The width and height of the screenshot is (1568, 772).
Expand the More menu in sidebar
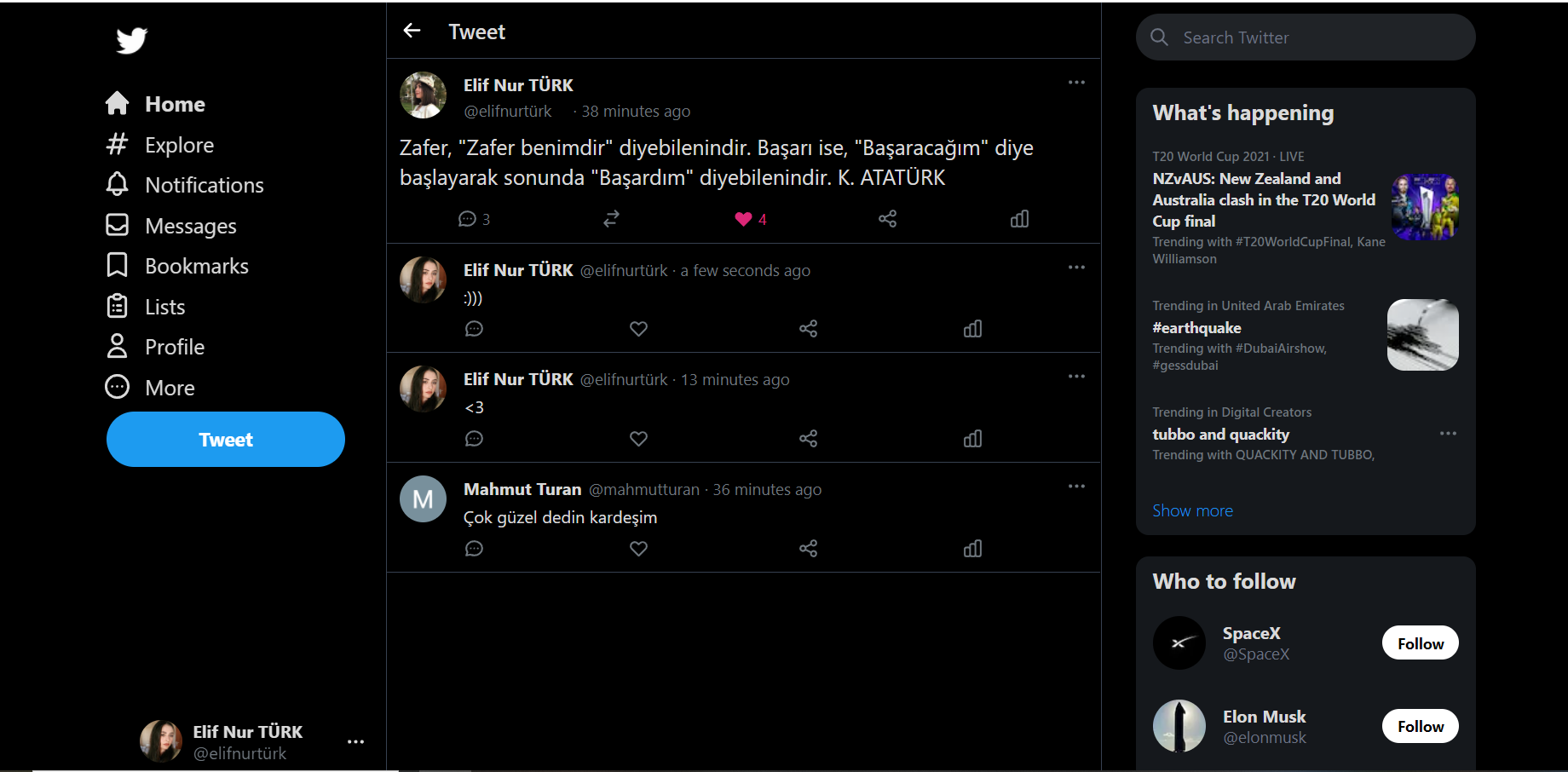pyautogui.click(x=150, y=388)
